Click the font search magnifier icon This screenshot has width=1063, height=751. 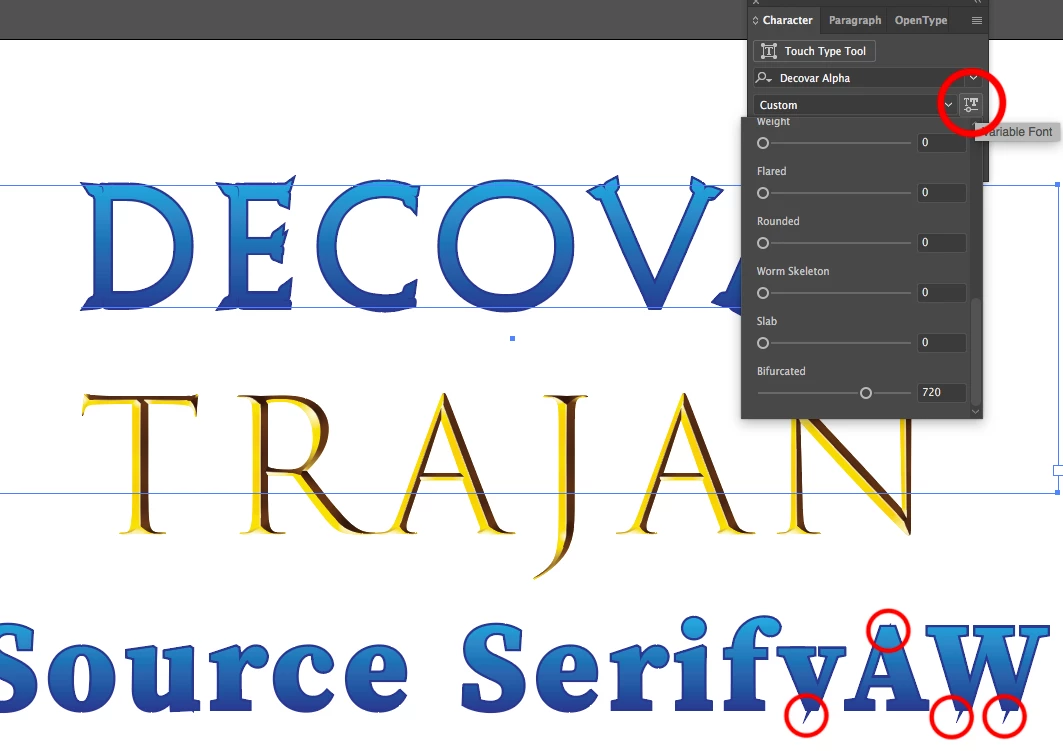pyautogui.click(x=763, y=78)
